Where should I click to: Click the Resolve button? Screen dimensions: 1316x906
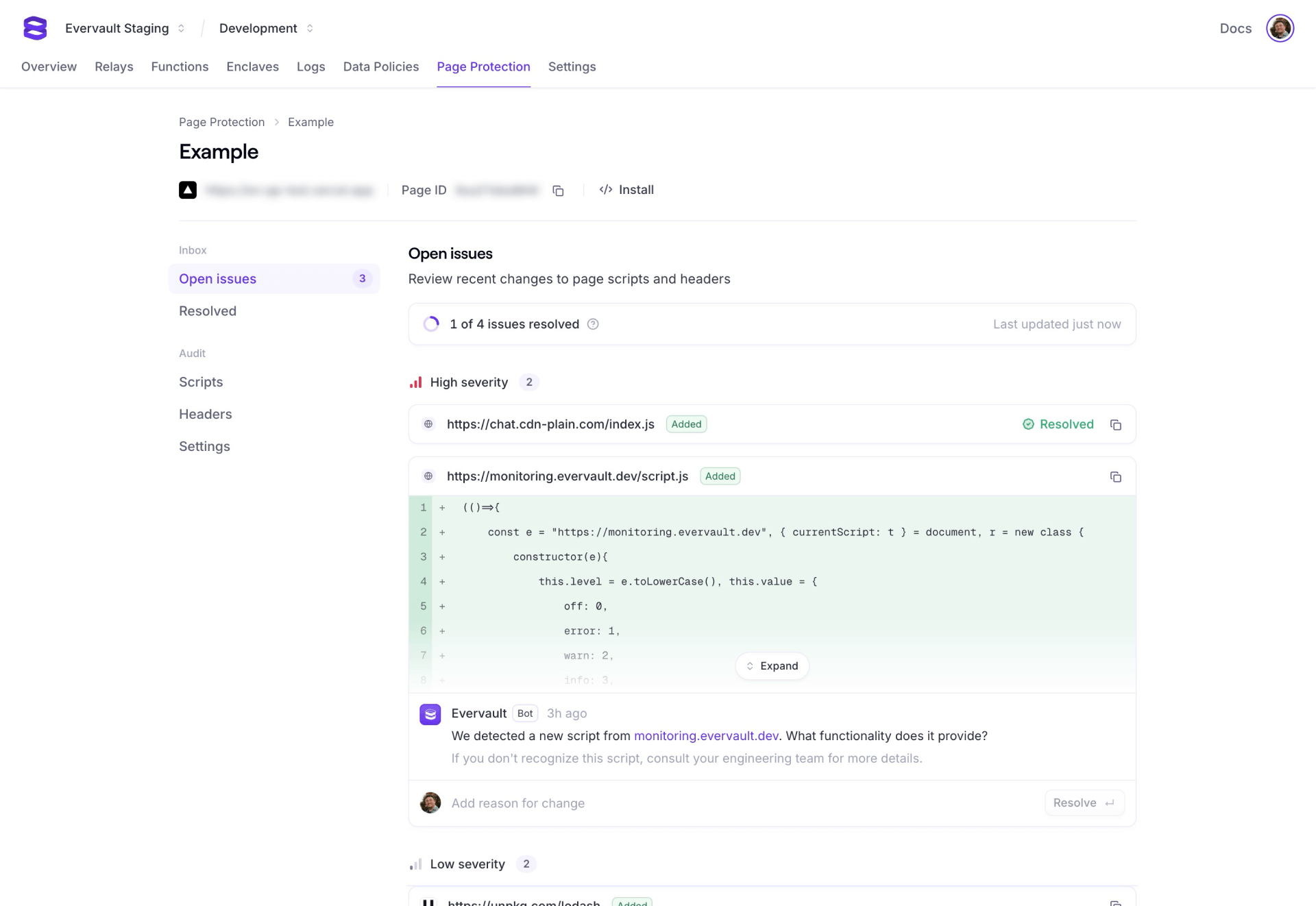1084,803
